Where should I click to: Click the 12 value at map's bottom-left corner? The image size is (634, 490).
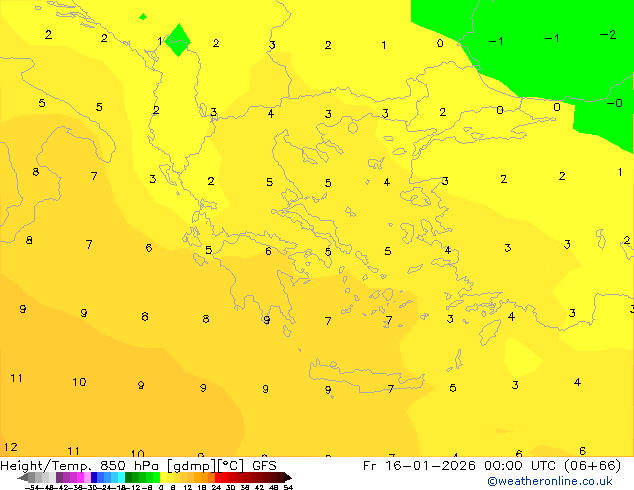11,447
